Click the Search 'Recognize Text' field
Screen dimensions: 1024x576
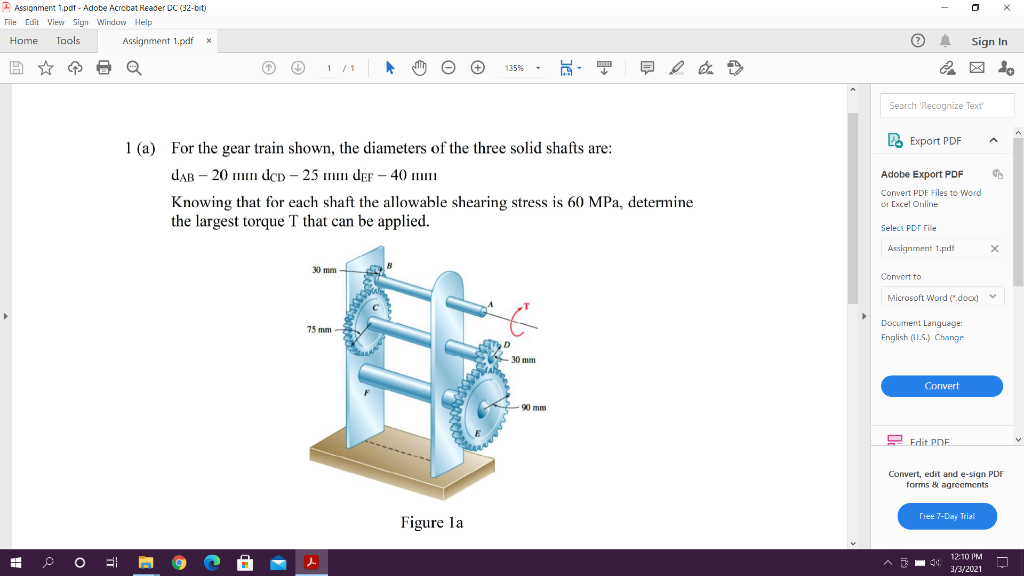tap(944, 105)
